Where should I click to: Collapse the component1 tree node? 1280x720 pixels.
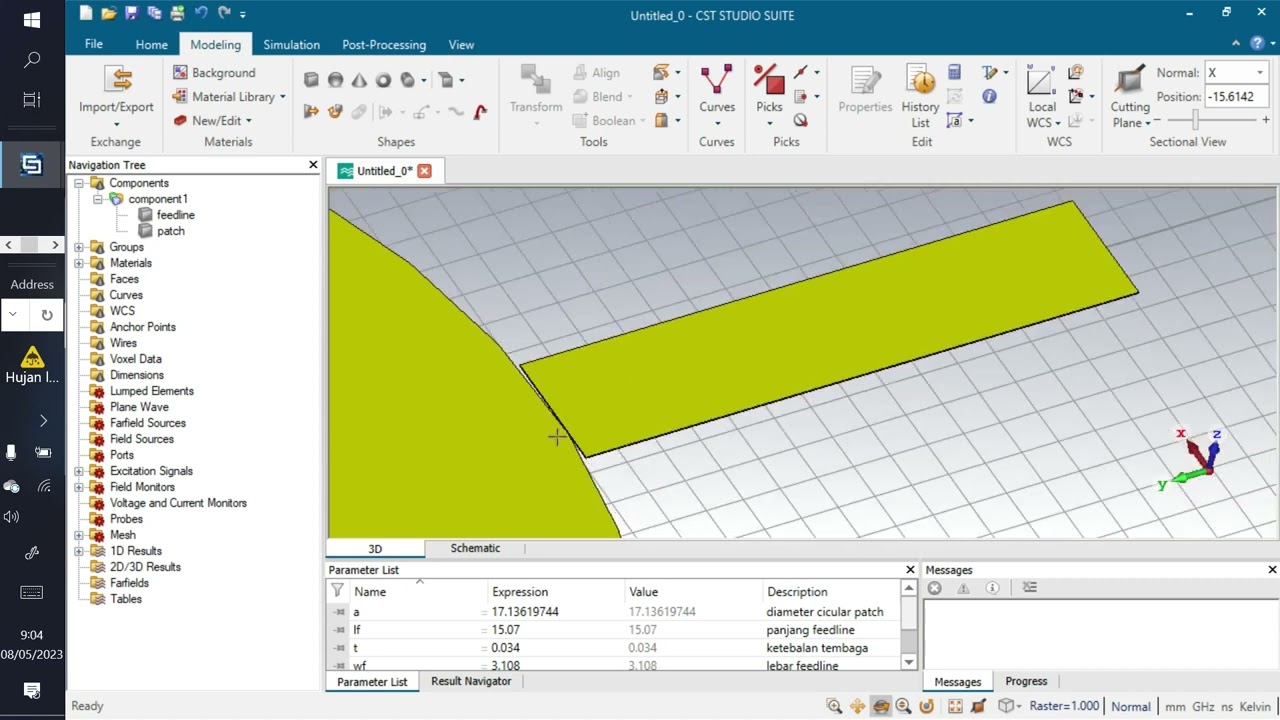tap(97, 199)
